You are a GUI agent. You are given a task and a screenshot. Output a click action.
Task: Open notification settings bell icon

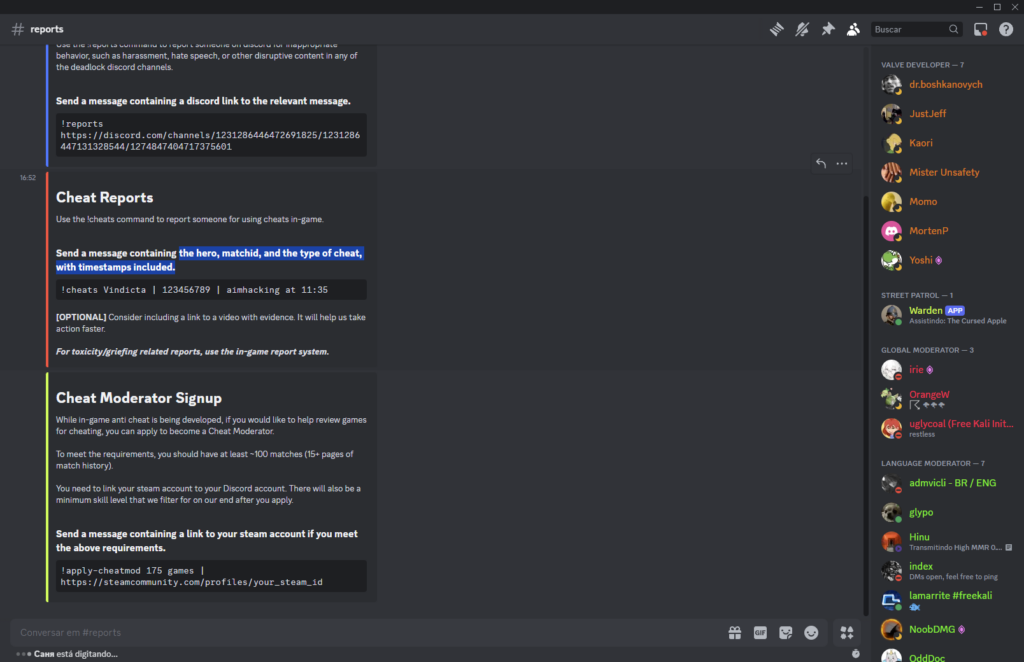(x=802, y=29)
